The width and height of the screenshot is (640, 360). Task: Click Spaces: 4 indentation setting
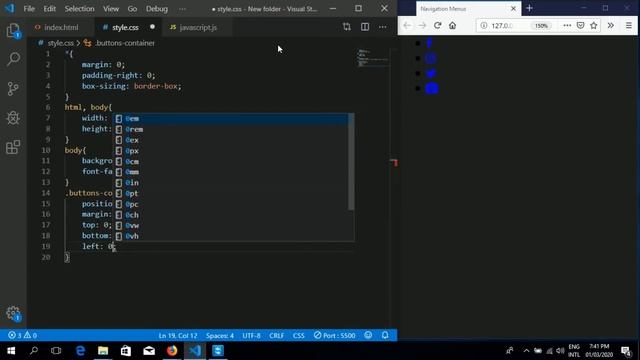click(220, 336)
